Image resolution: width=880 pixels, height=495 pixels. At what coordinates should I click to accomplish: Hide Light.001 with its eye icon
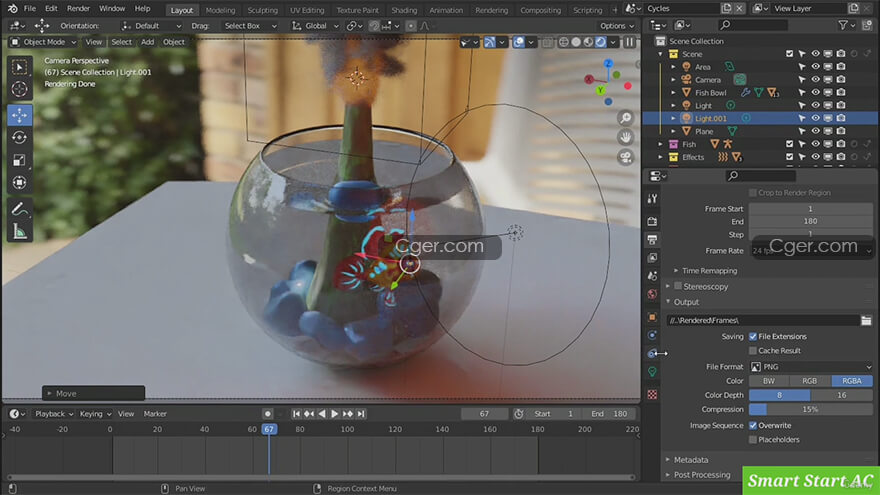(x=815, y=118)
